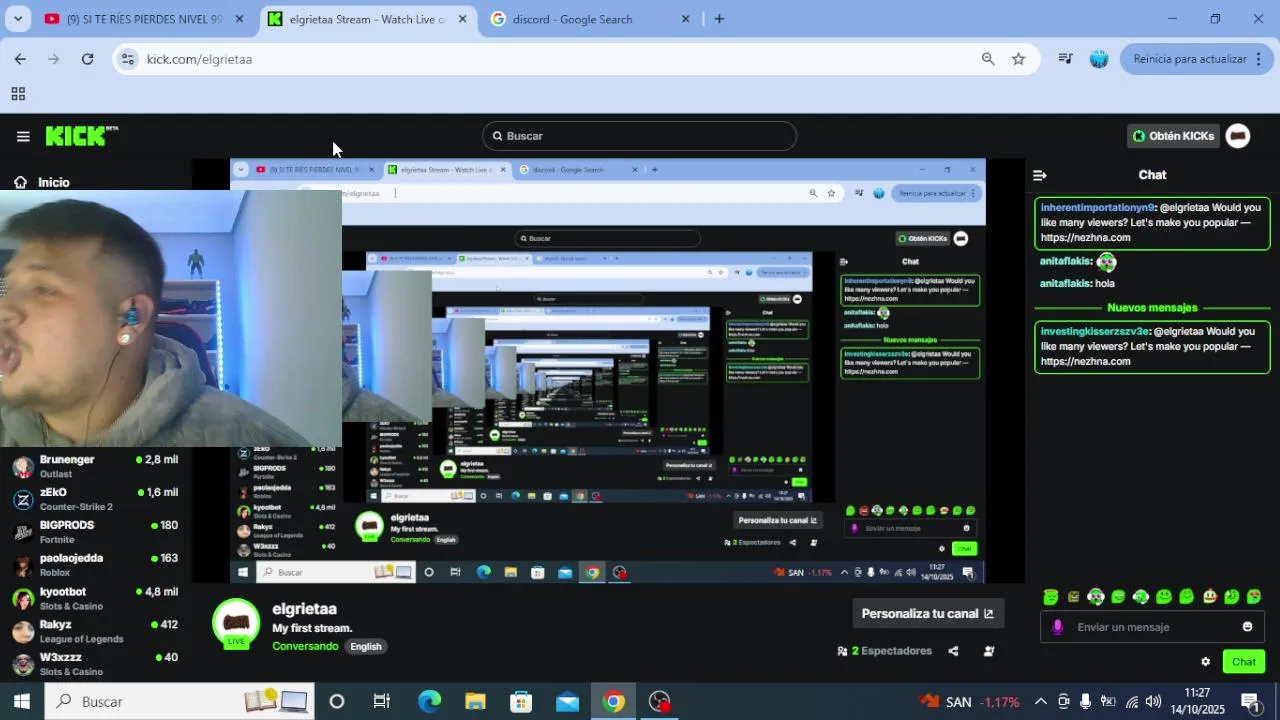Open Microsoft Edge from the taskbar
Image resolution: width=1280 pixels, height=720 pixels.
click(x=429, y=702)
